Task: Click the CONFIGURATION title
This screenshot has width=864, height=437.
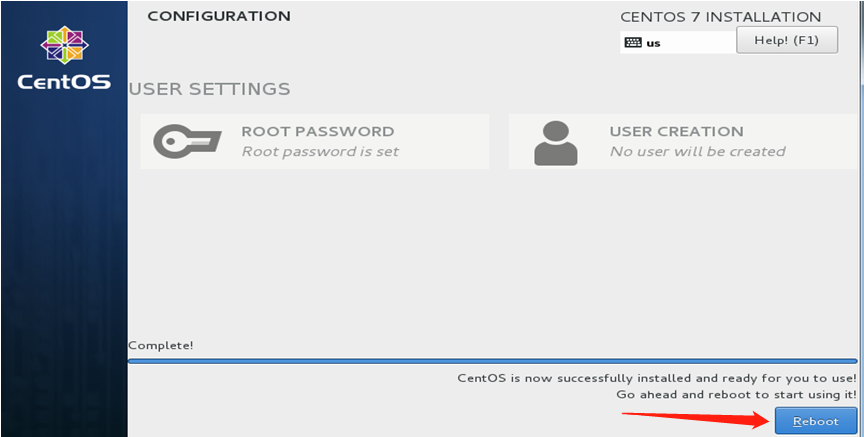Action: pyautogui.click(x=219, y=17)
